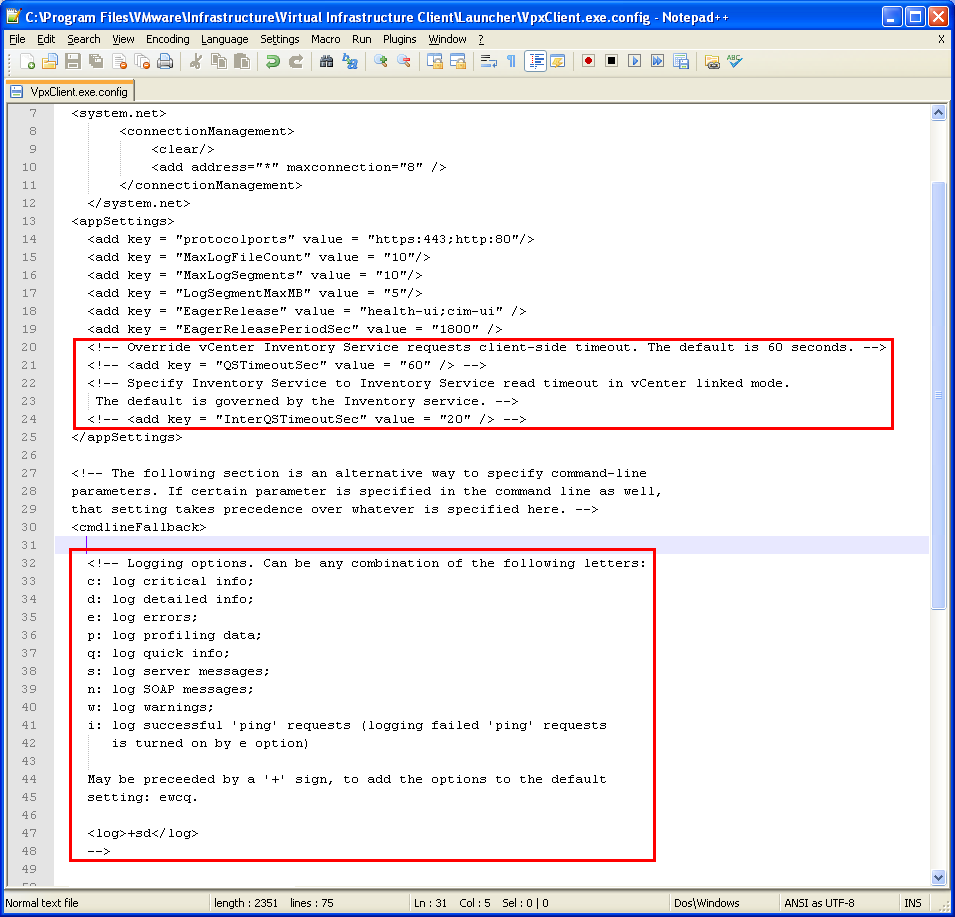Toggle the Indent guide button
This screenshot has width=955, height=917.
535,61
